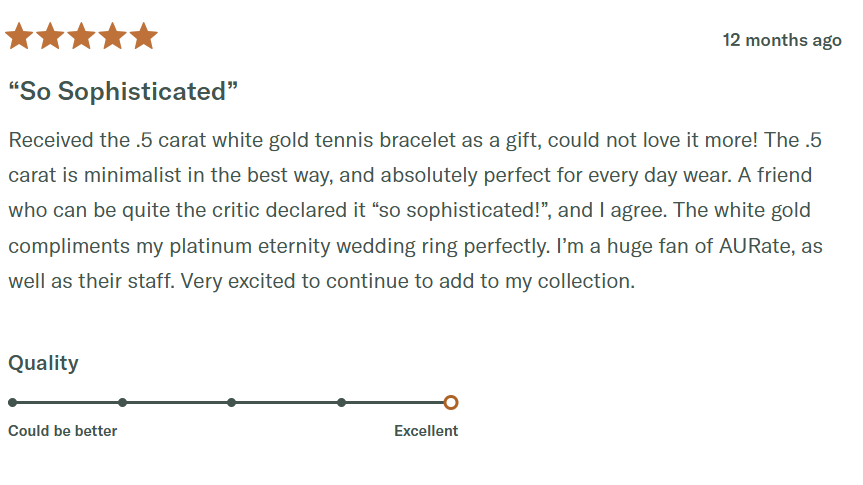Screen dimensions: 863x485
Task: Click the fifth and last rating star
Action: click(x=143, y=37)
